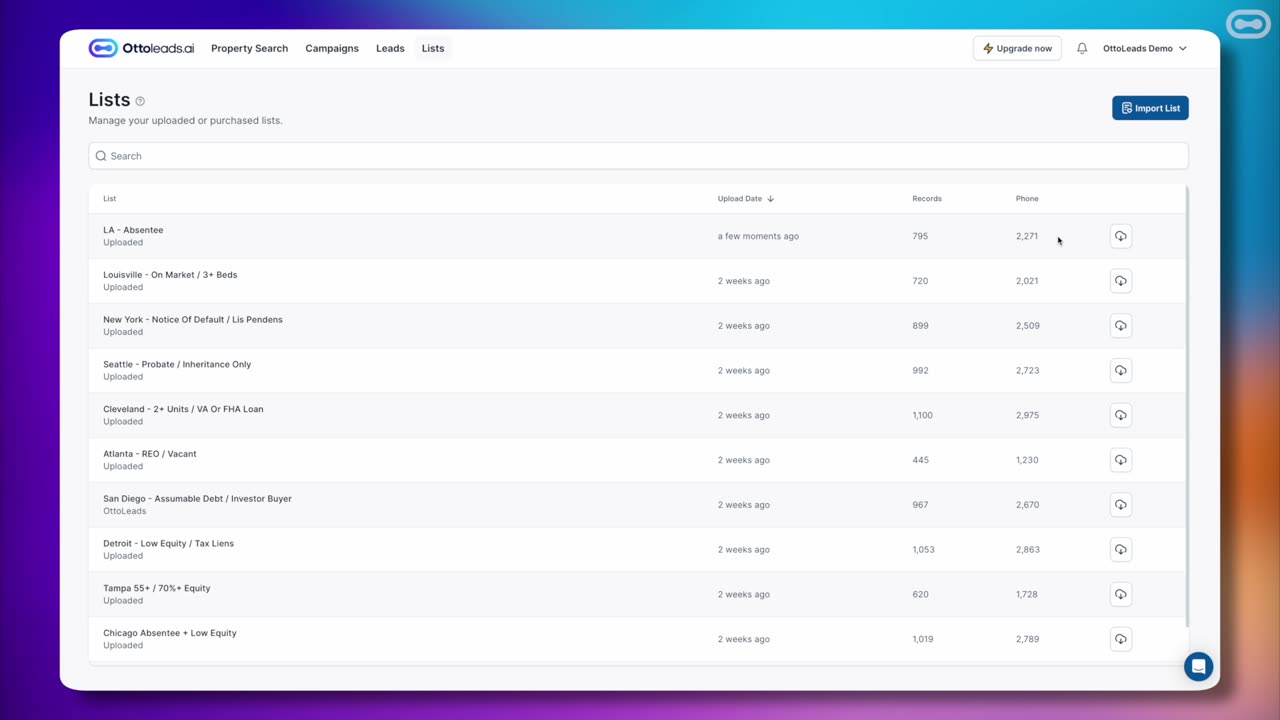Click the OttoLeads source label under San Diego
The height and width of the screenshot is (720, 1280).
124,511
